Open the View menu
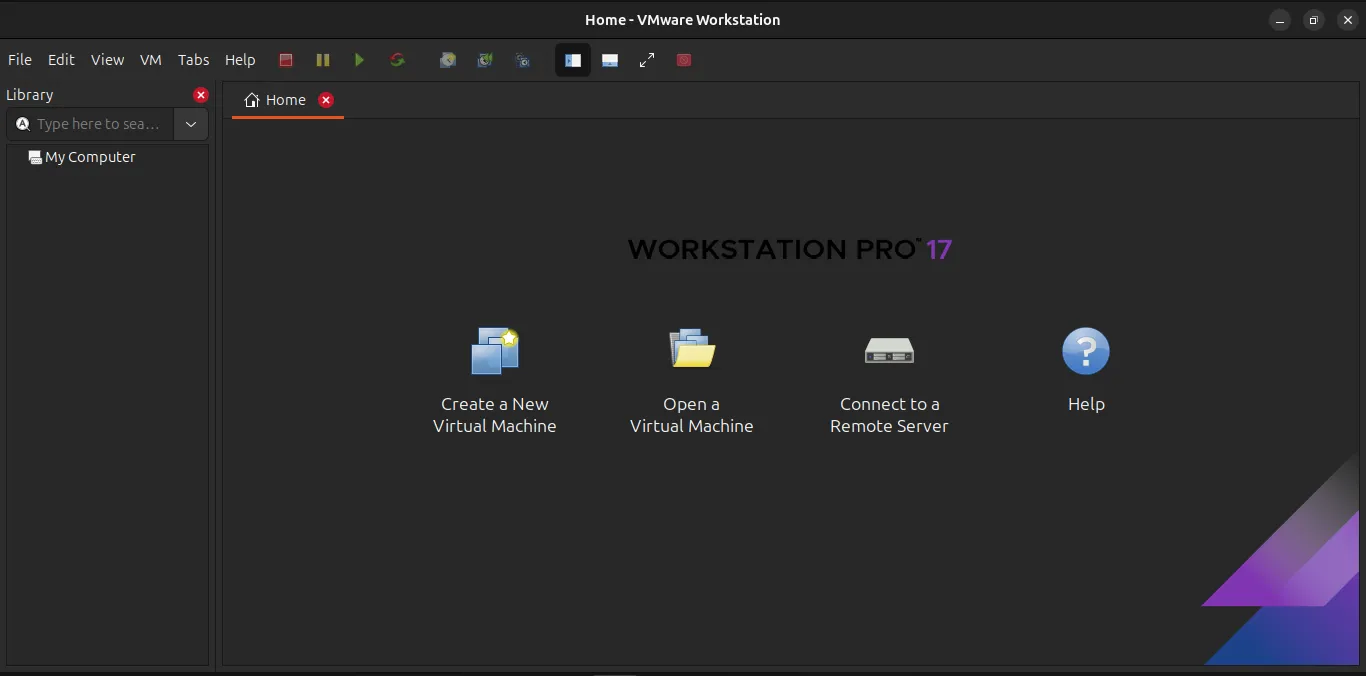 coord(107,60)
